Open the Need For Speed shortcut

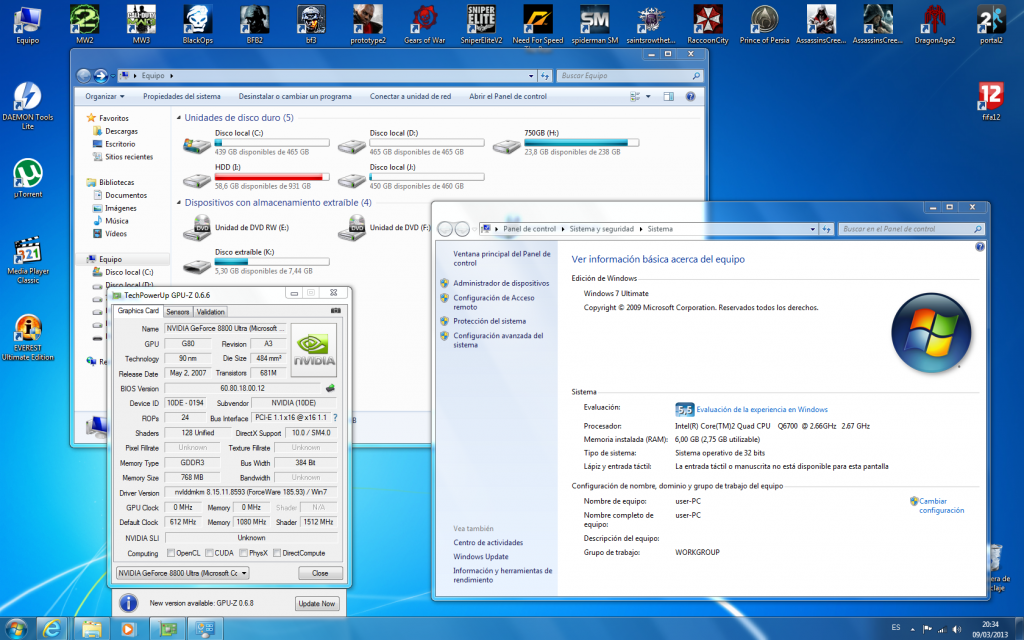(537, 24)
